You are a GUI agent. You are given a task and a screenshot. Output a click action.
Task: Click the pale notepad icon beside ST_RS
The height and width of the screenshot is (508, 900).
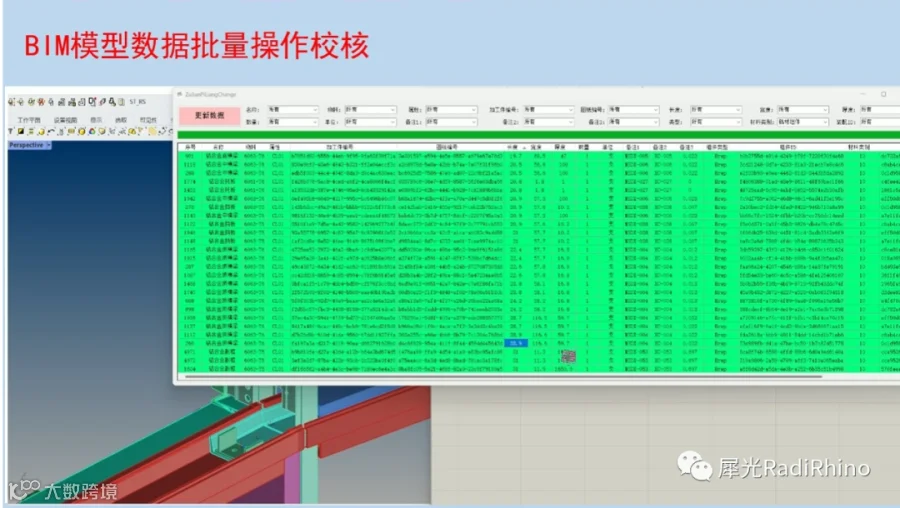(x=122, y=102)
